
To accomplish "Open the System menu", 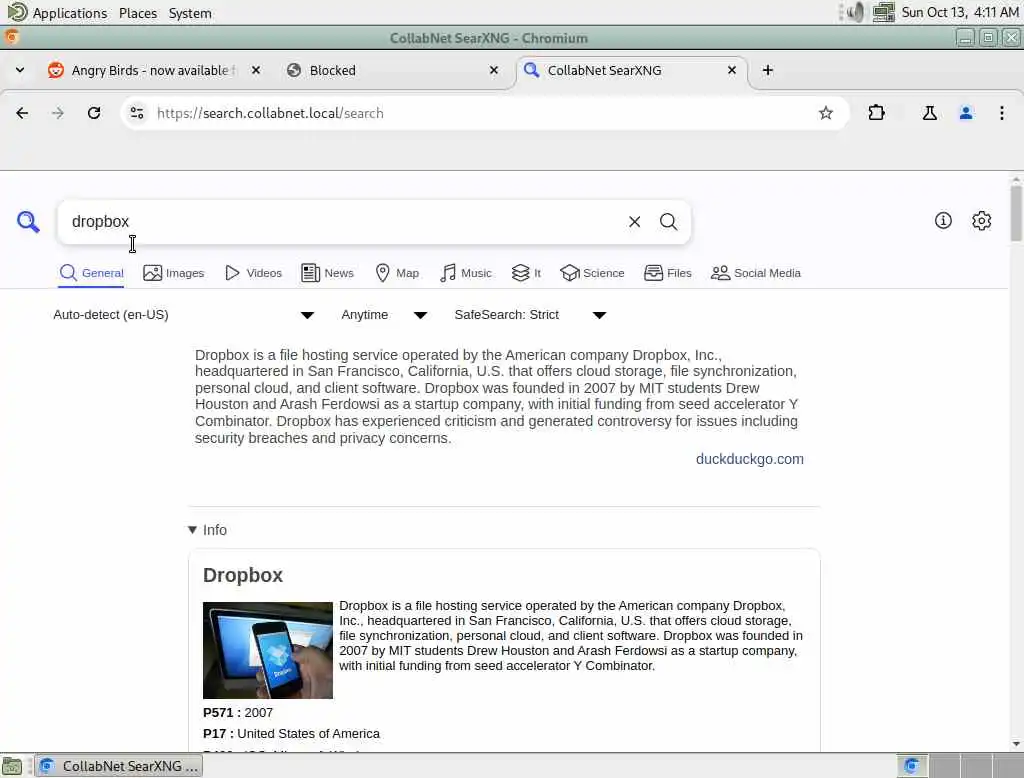I will [190, 12].
